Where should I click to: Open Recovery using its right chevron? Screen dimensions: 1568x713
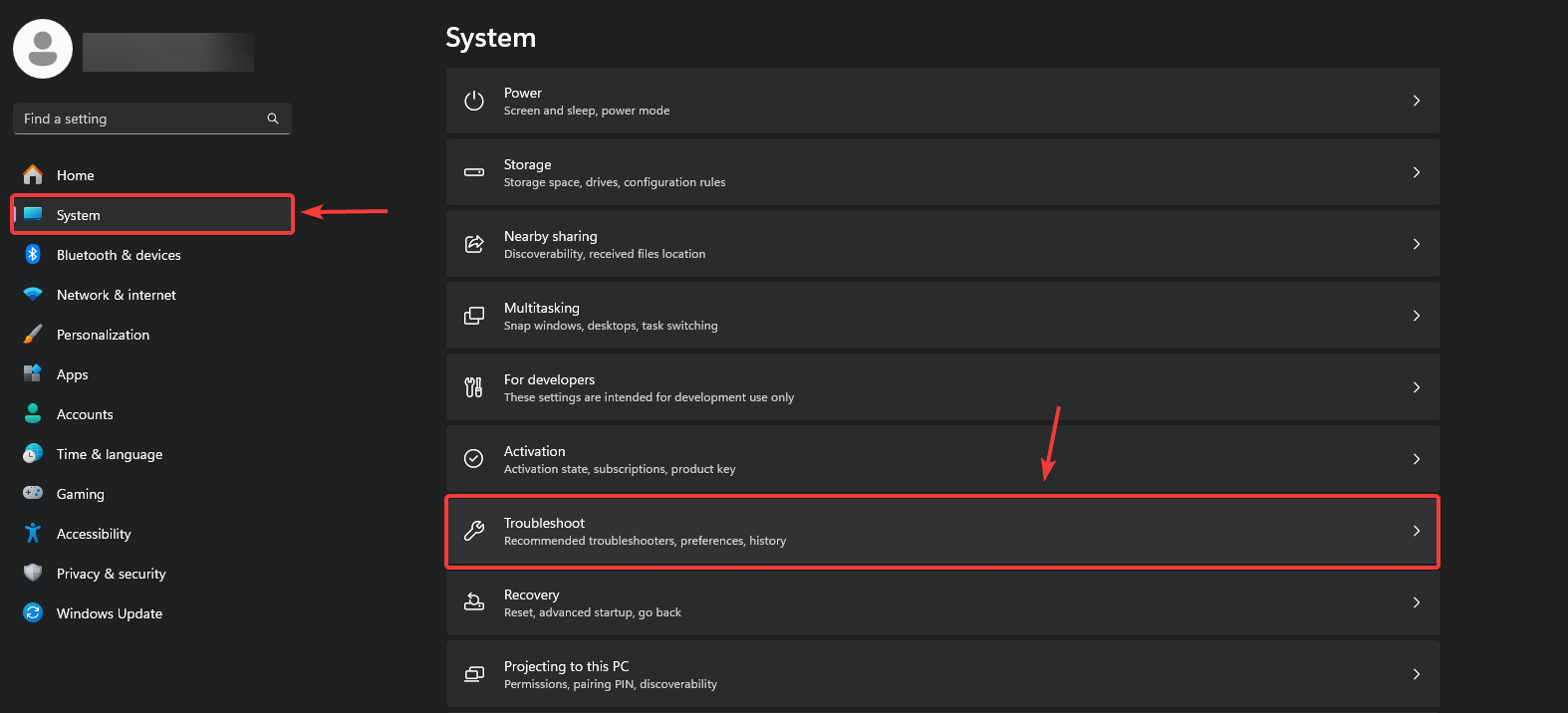pos(1416,602)
